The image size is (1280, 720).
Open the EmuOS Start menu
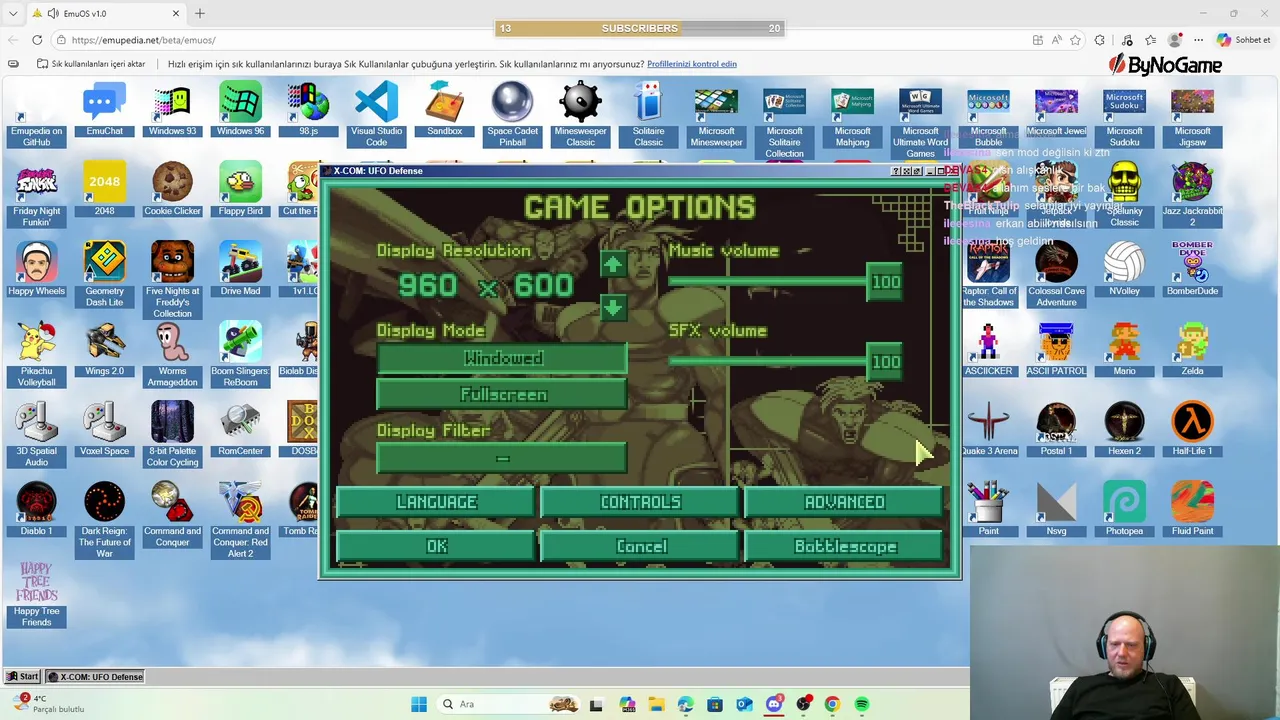coord(22,677)
